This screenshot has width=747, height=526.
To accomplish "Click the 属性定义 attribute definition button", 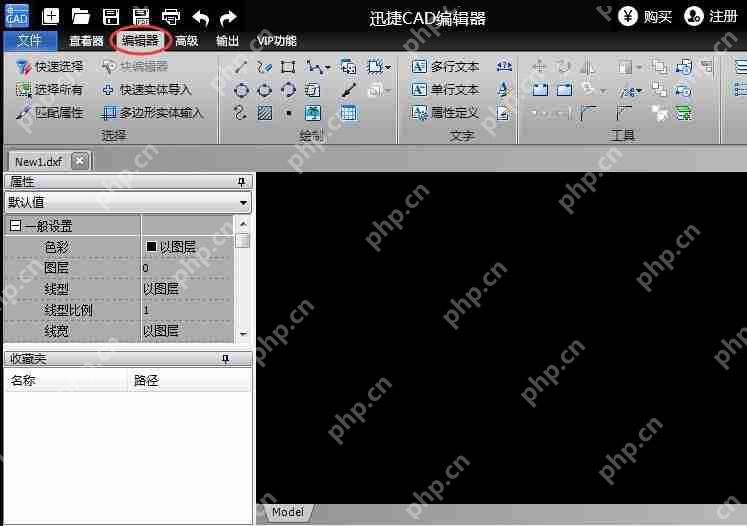I will click(x=445, y=113).
